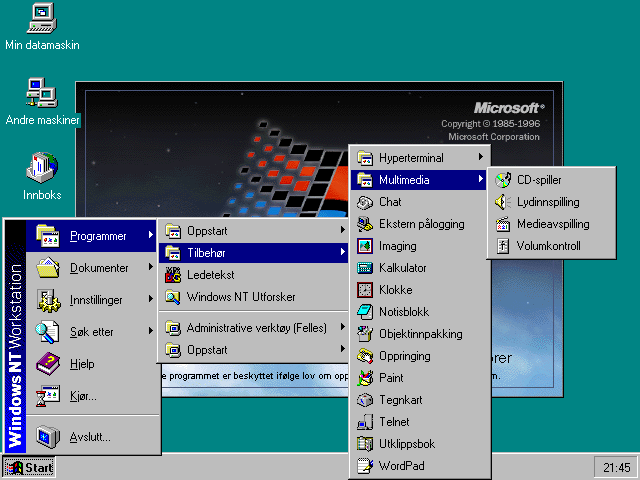Open the CD-spiller icon in Multimedia submenu
The width and height of the screenshot is (640, 480).
tap(503, 180)
